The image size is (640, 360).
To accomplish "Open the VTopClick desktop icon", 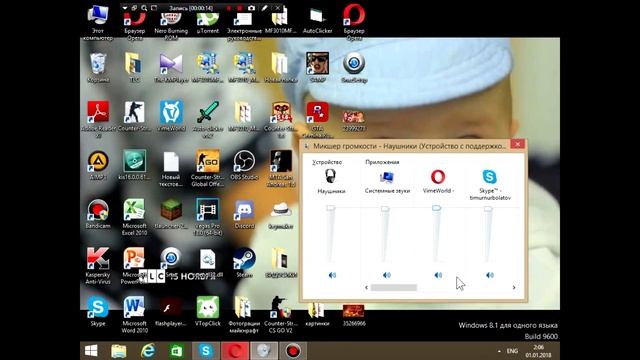I will coord(208,312).
